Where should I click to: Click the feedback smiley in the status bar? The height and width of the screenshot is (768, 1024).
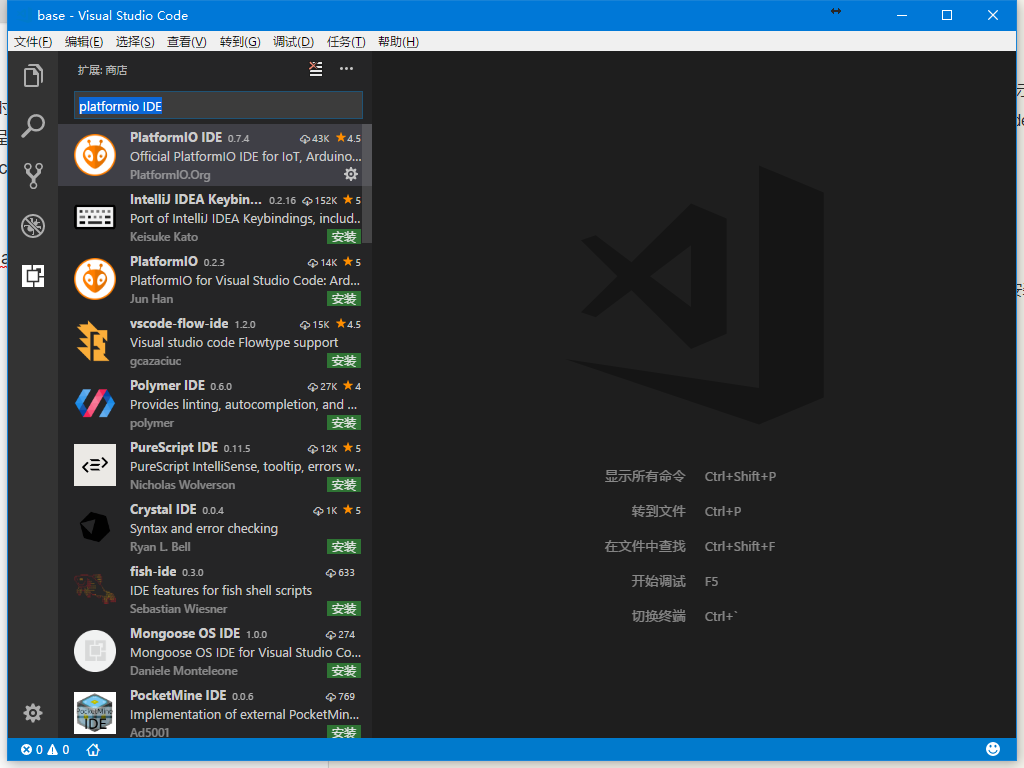992,748
